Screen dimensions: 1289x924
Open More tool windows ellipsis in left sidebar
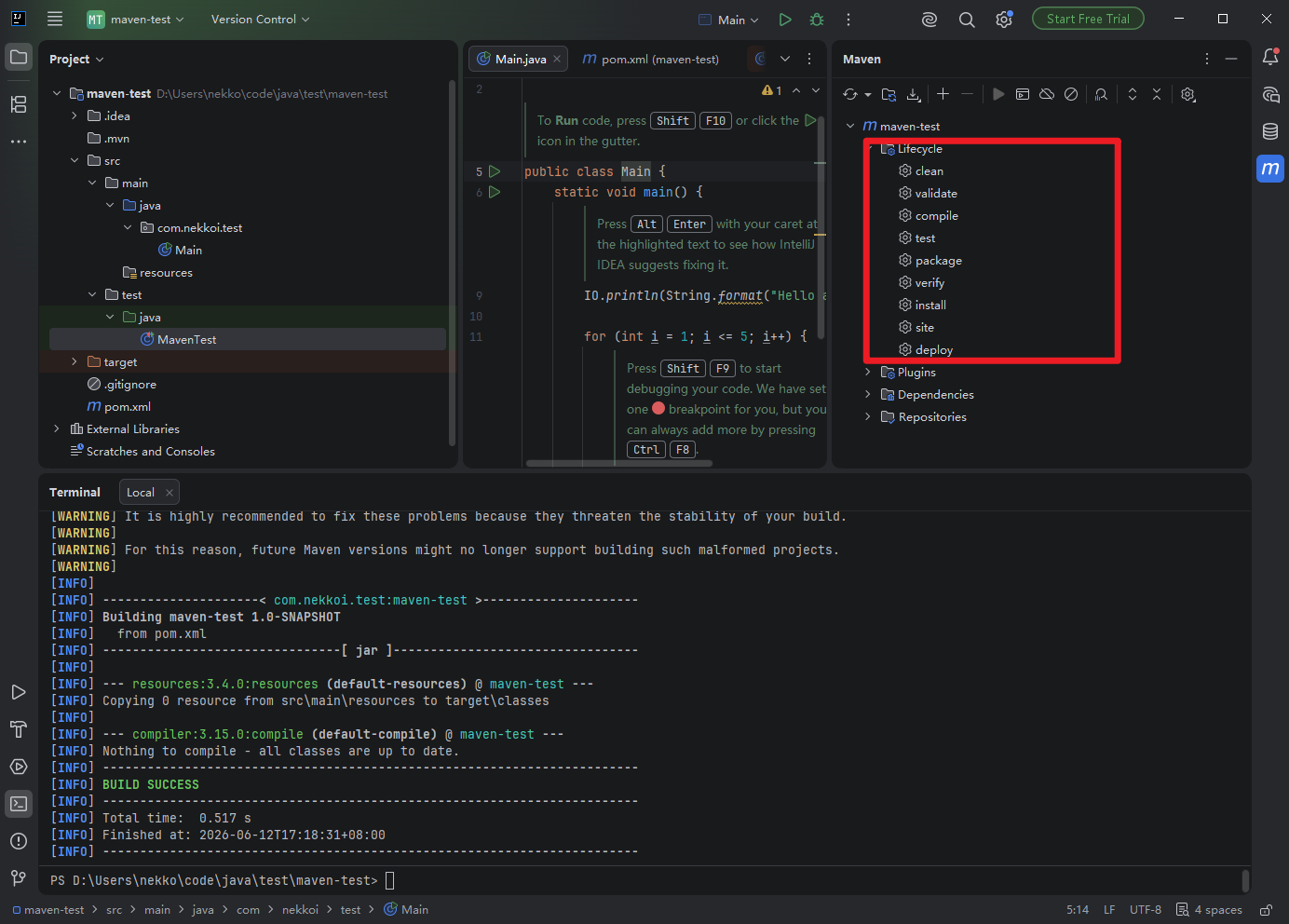(19, 142)
